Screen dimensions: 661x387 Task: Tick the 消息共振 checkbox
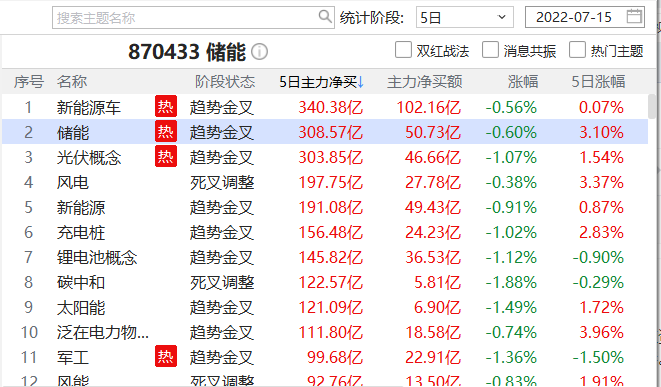click(490, 50)
